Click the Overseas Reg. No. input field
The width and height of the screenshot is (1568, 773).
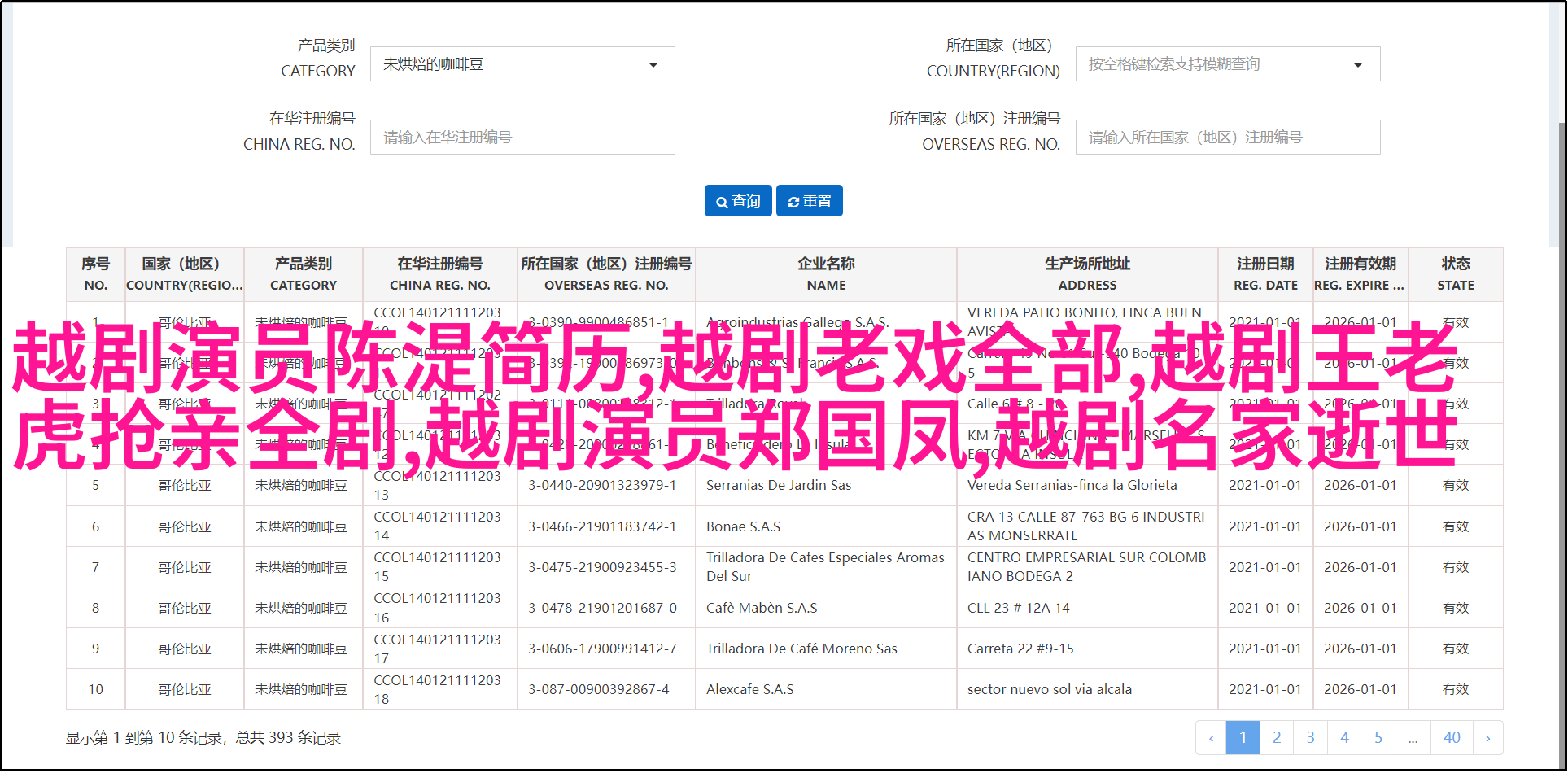1227,138
